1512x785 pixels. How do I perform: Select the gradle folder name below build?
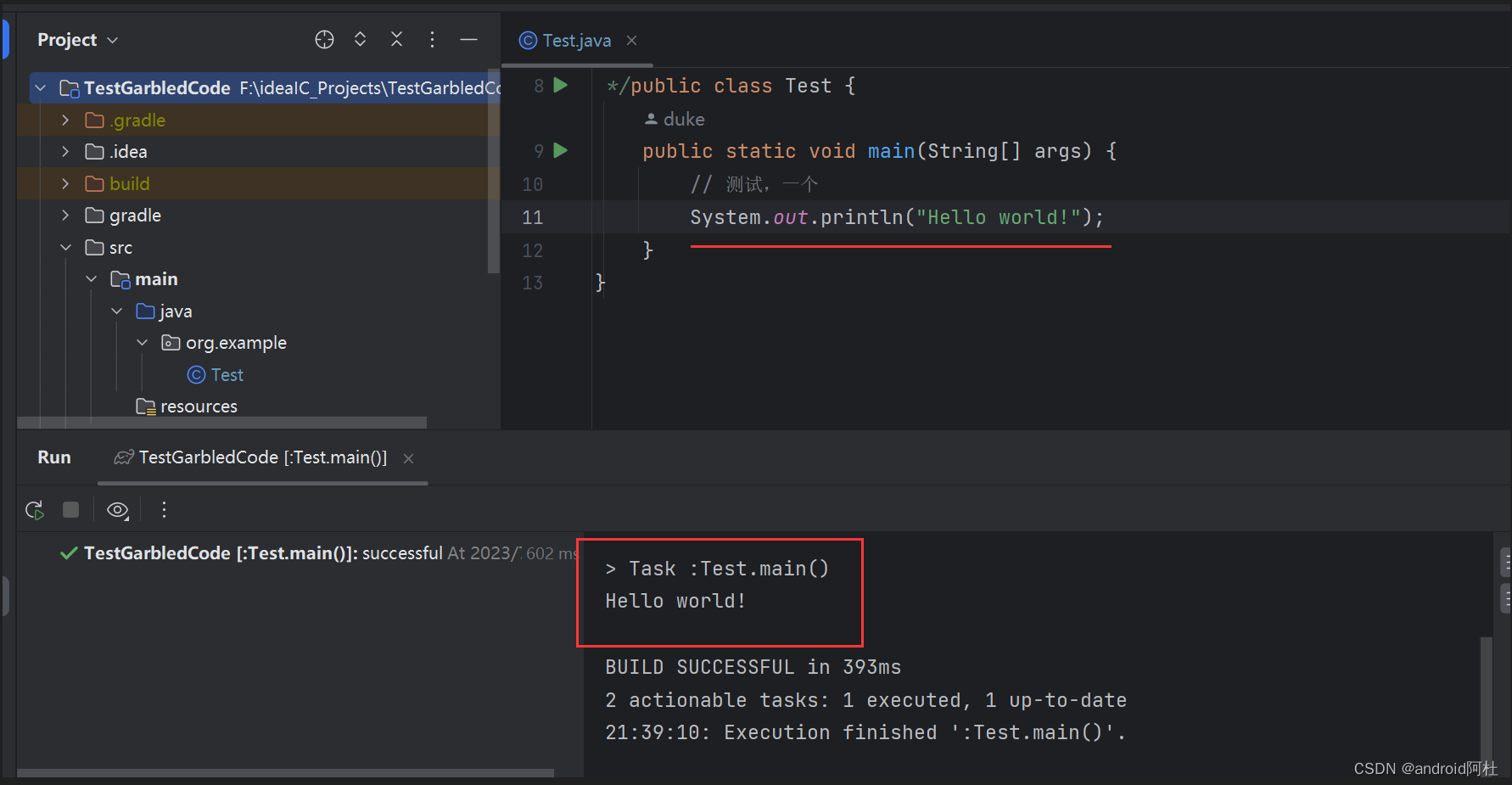tap(135, 216)
